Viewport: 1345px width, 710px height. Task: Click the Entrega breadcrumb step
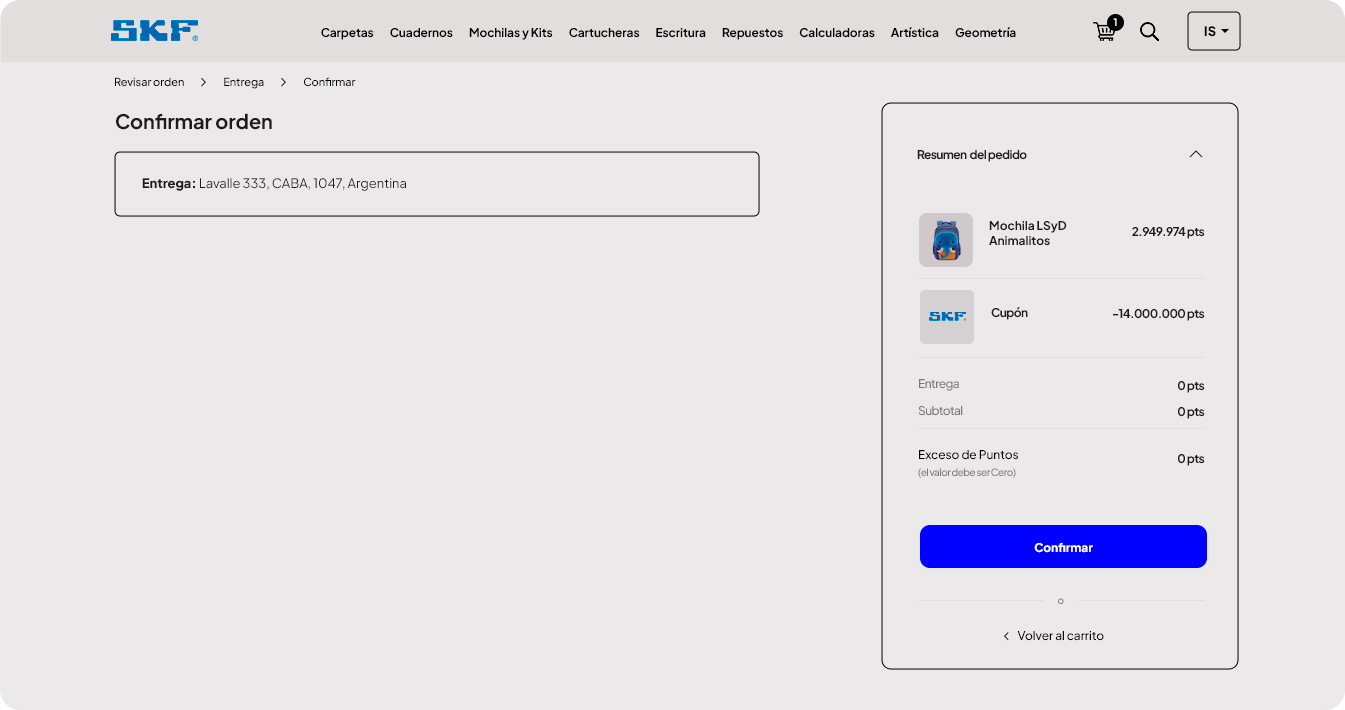(243, 82)
